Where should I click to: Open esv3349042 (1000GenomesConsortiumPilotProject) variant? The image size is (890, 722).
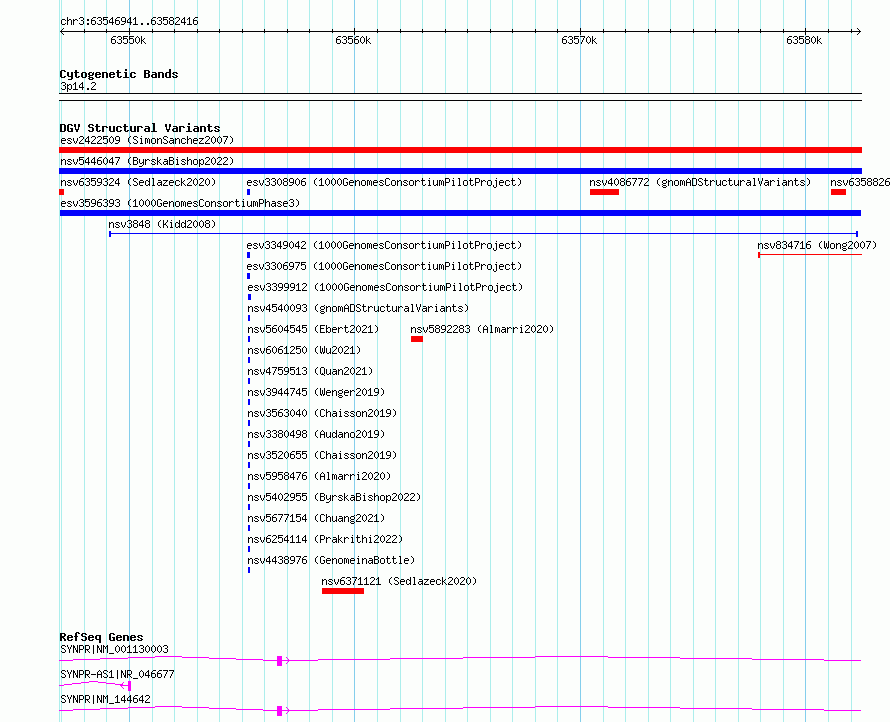tap(384, 245)
